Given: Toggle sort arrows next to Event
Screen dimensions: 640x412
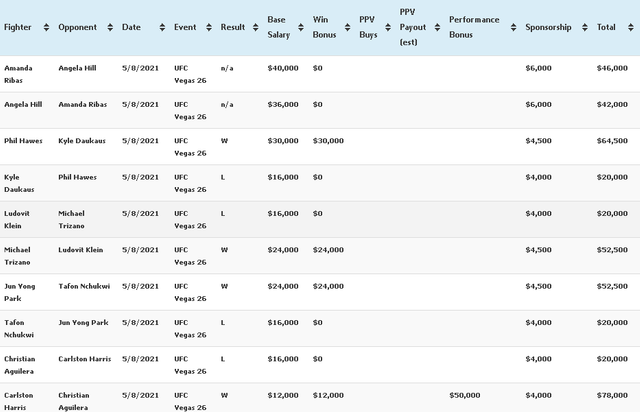Looking at the screenshot, I should click(x=209, y=27).
